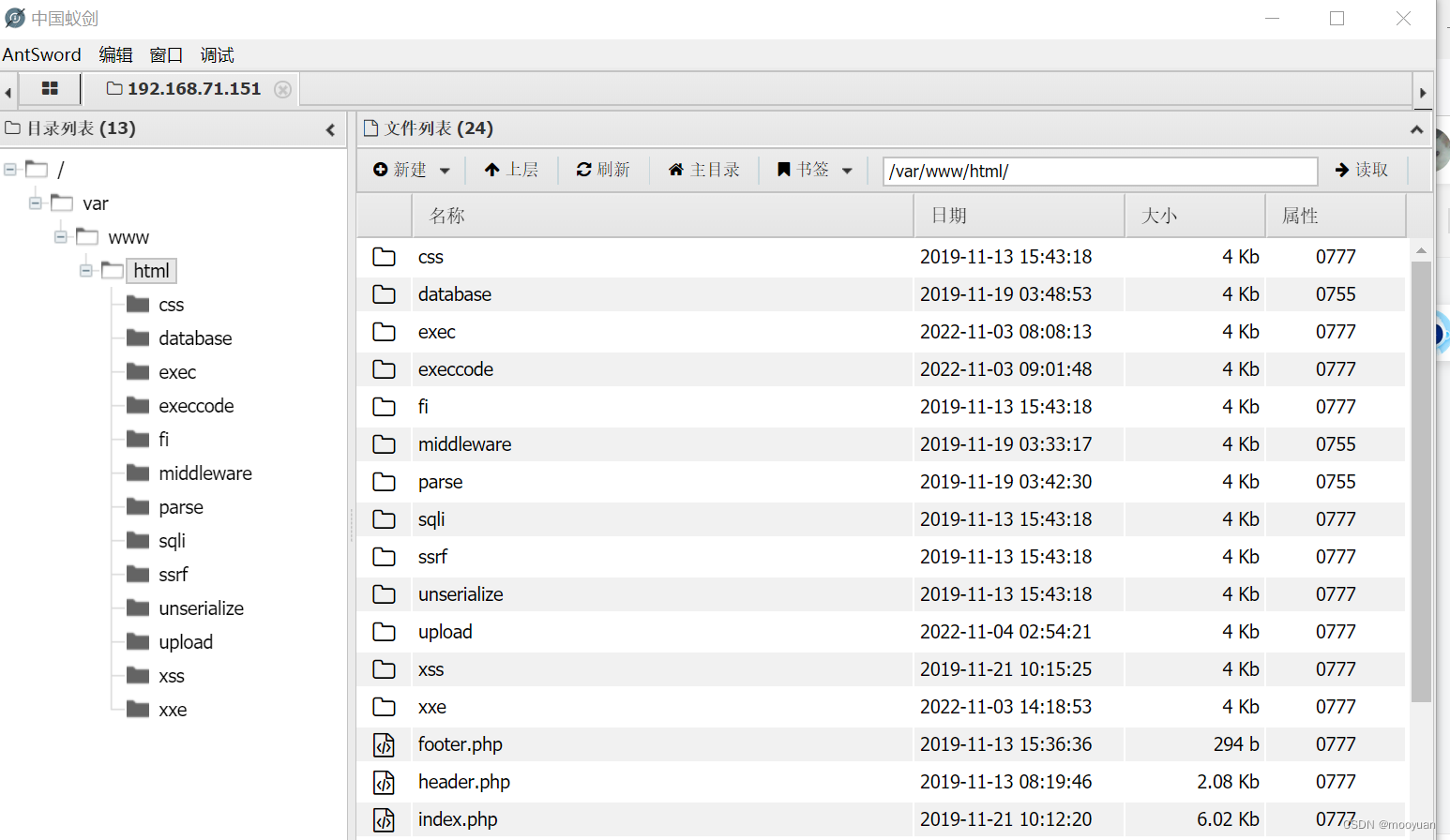The height and width of the screenshot is (840, 1450).
Task: Select sqli folder in directory tree
Action: (x=172, y=541)
